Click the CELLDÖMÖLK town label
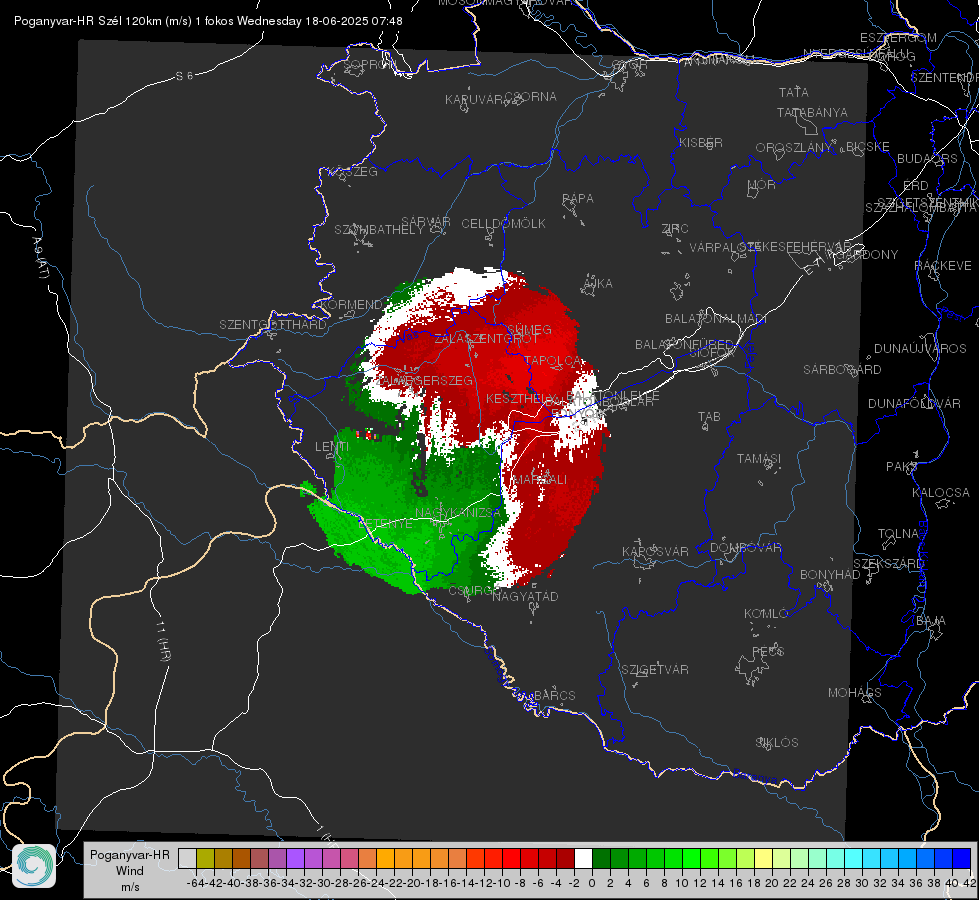Screen dimensions: 979x900 [503, 224]
